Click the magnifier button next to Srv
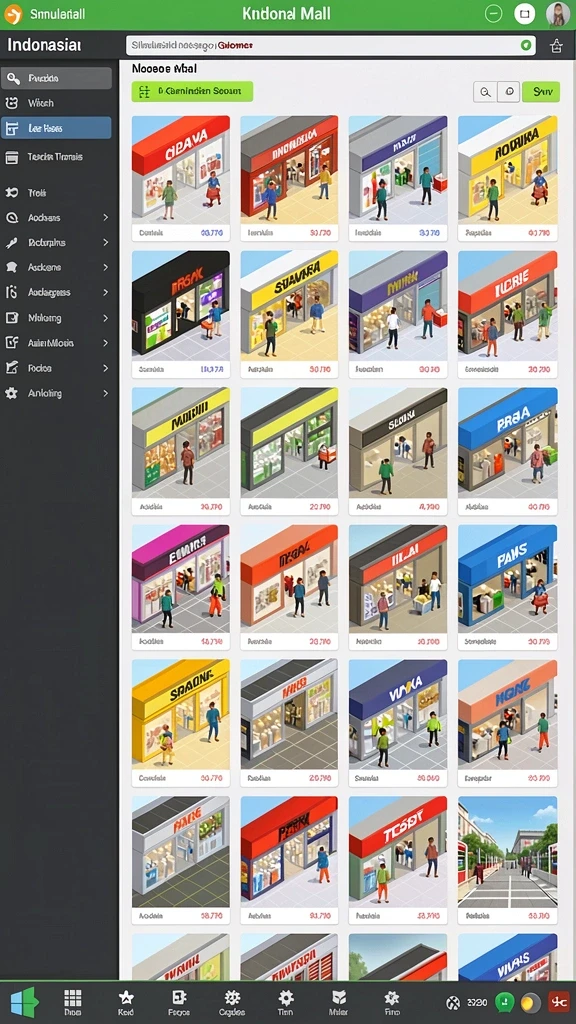This screenshot has height=1024, width=576. (485, 92)
